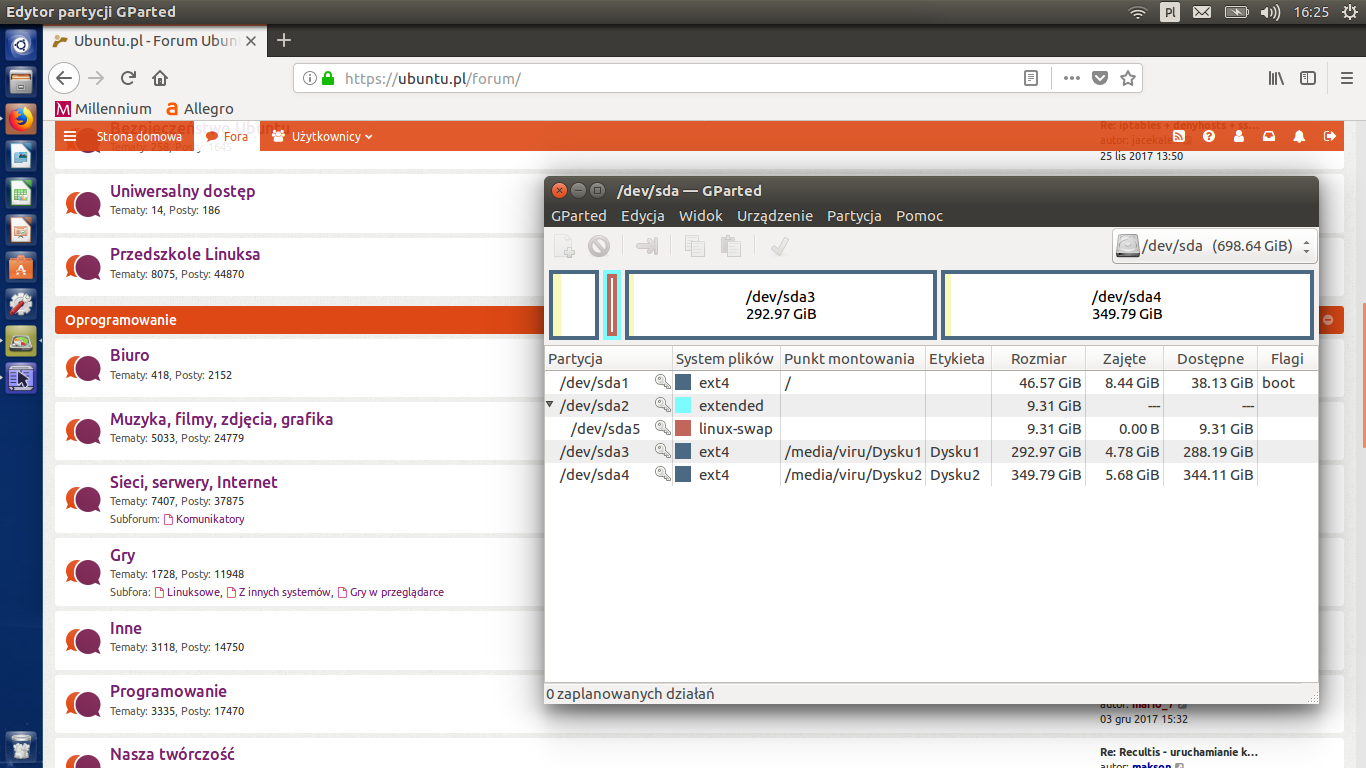This screenshot has width=1366, height=768.
Task: Bookmark this page with the star
Action: [x=1128, y=78]
